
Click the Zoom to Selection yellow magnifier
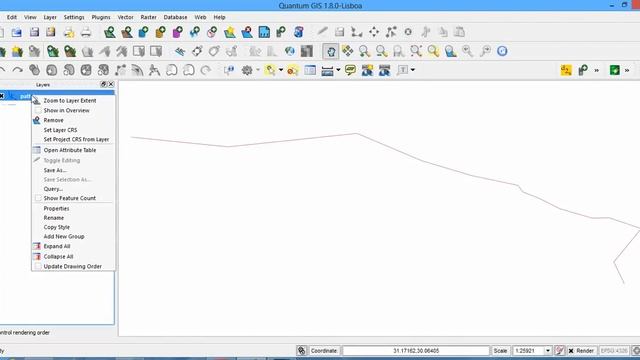coord(433,51)
